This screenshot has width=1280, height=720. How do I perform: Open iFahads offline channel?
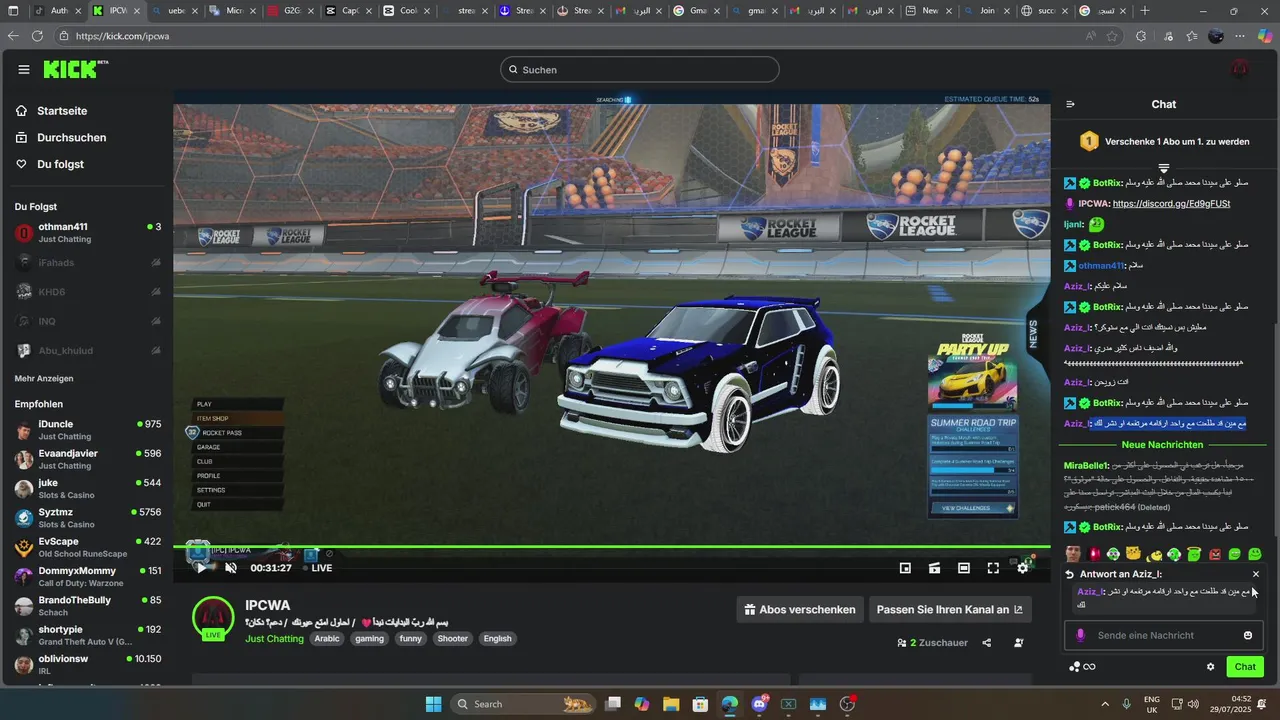click(88, 263)
